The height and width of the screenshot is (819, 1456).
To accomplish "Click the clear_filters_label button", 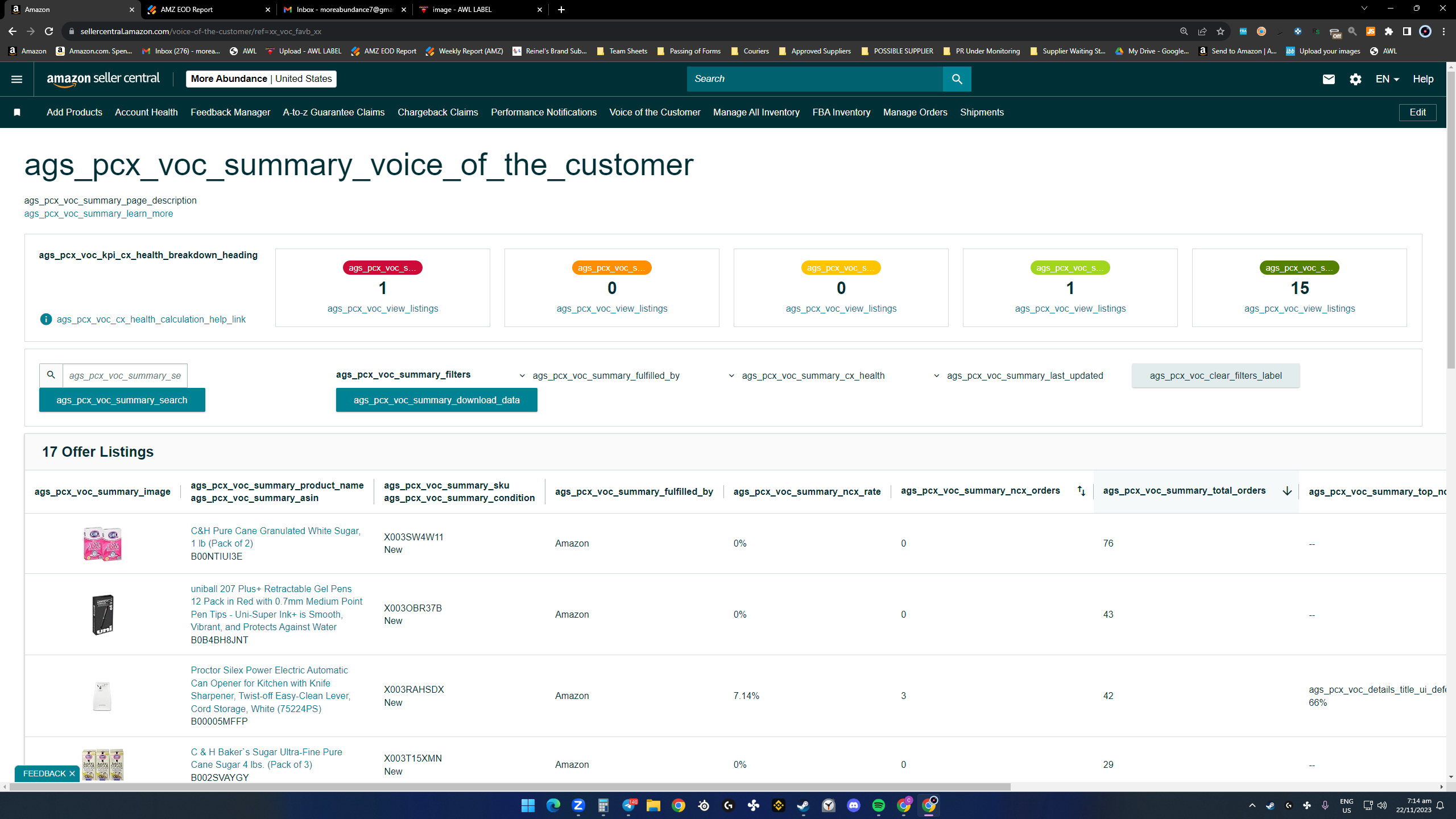I will click(x=1215, y=375).
